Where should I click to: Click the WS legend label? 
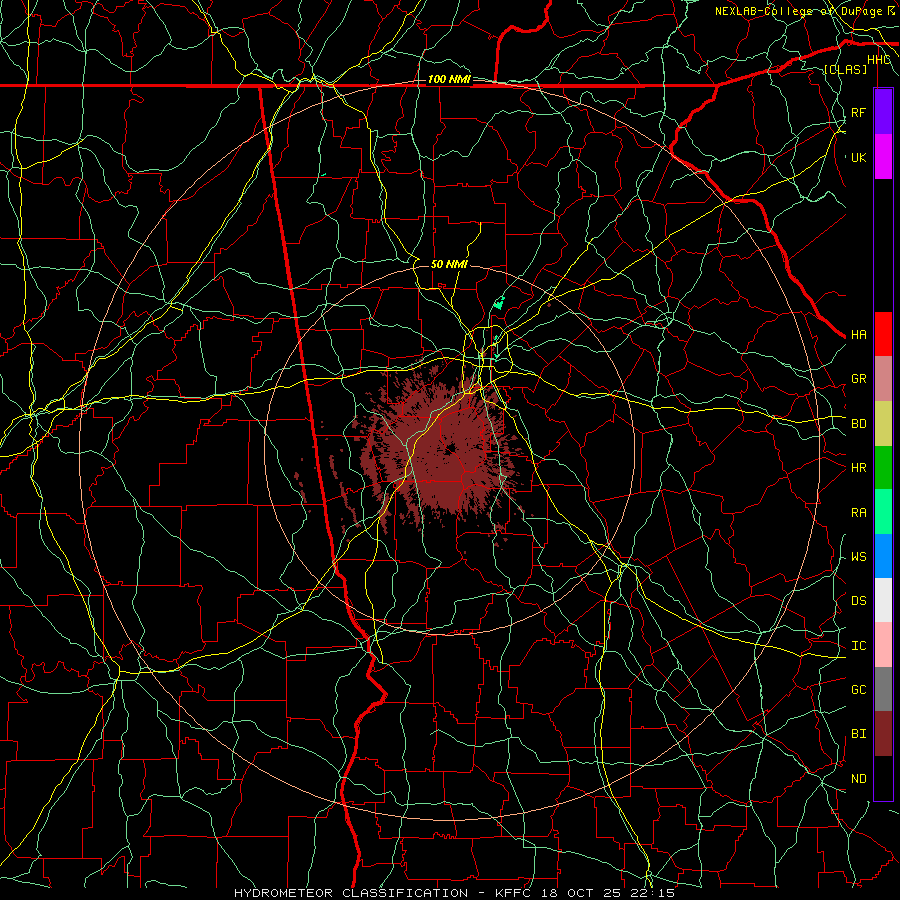coord(858,556)
